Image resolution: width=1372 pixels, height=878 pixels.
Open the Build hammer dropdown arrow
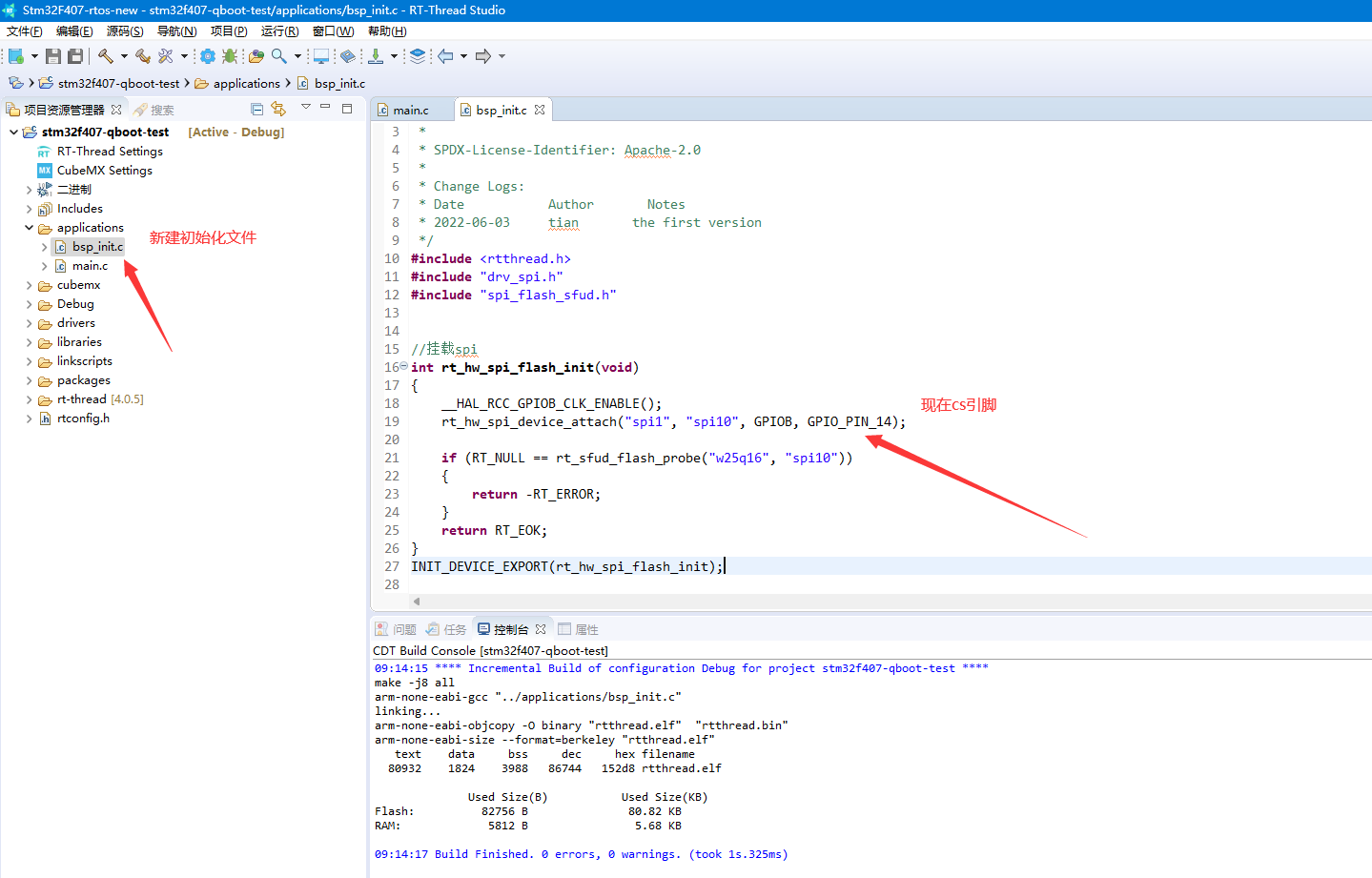124,56
